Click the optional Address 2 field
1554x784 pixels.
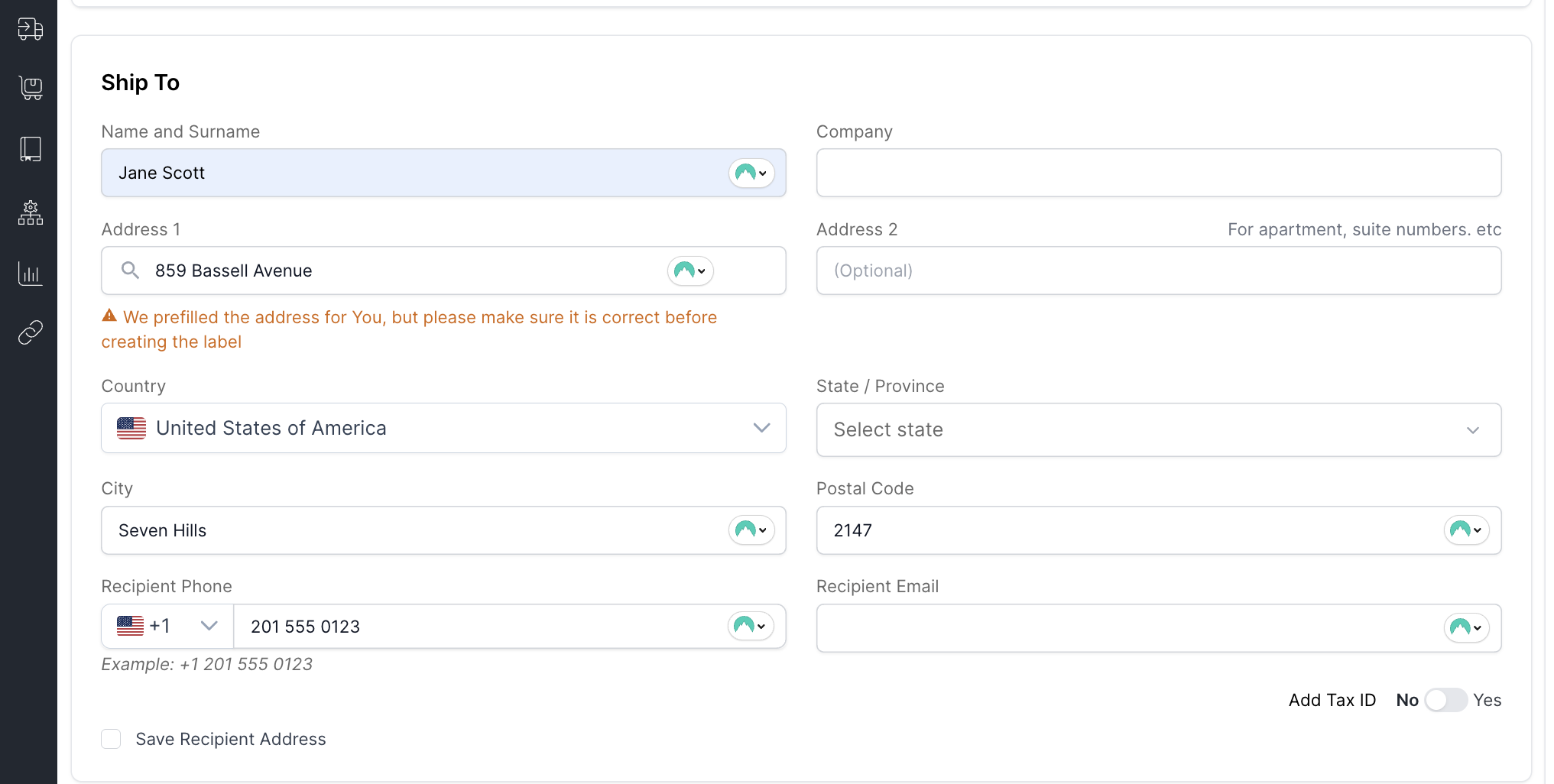[1158, 271]
